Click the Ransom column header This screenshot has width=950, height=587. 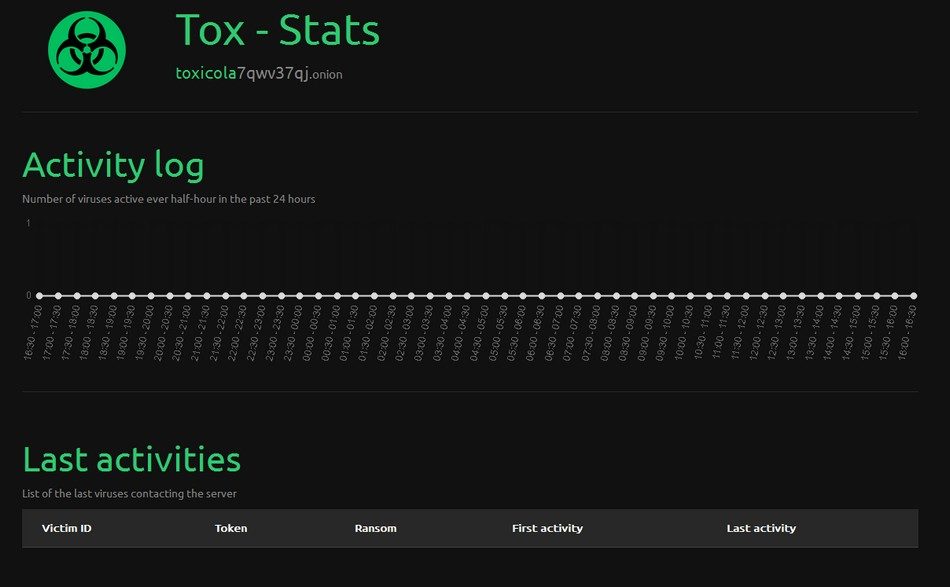pos(375,528)
